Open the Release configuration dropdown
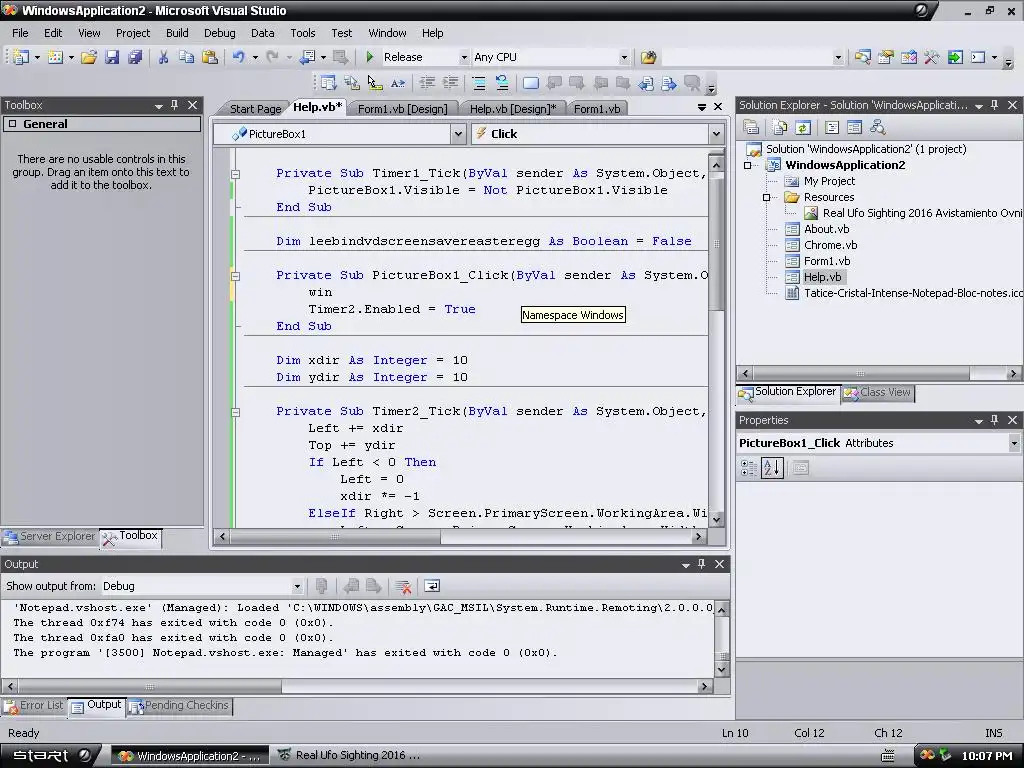This screenshot has height=768, width=1024. 464,57
